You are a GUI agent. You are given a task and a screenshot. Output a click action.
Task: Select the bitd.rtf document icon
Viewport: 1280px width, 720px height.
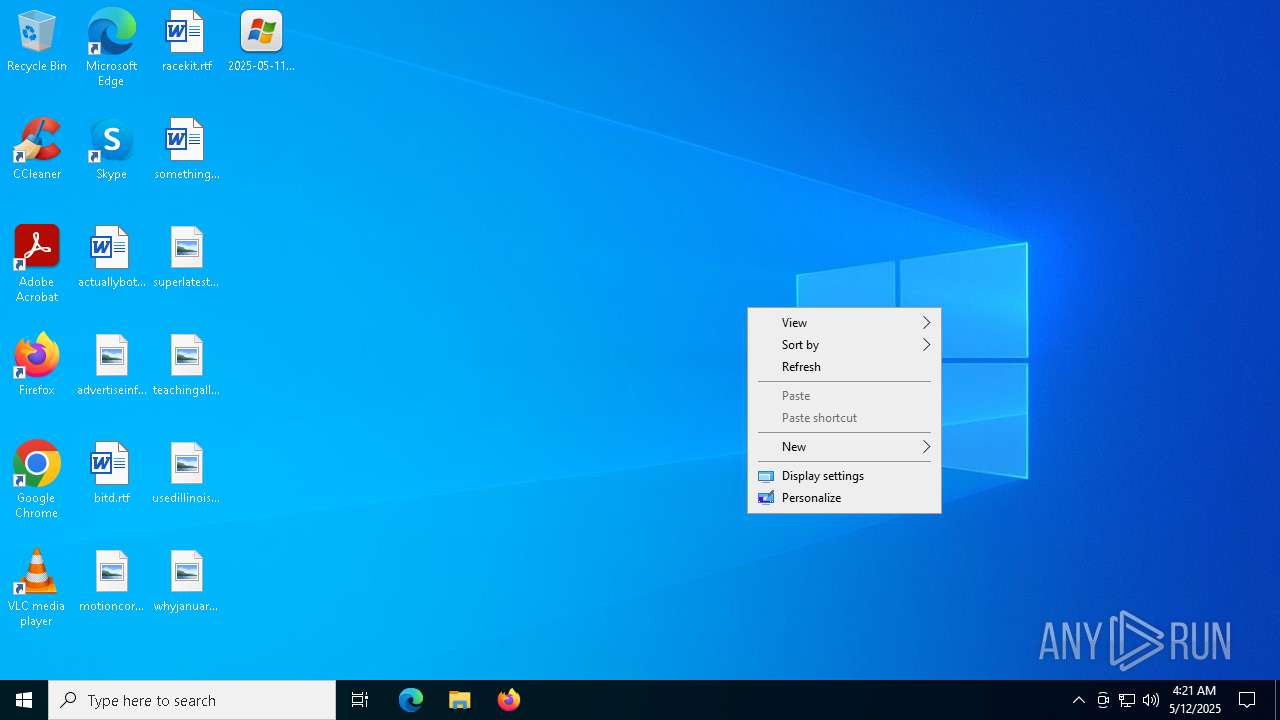tap(111, 474)
